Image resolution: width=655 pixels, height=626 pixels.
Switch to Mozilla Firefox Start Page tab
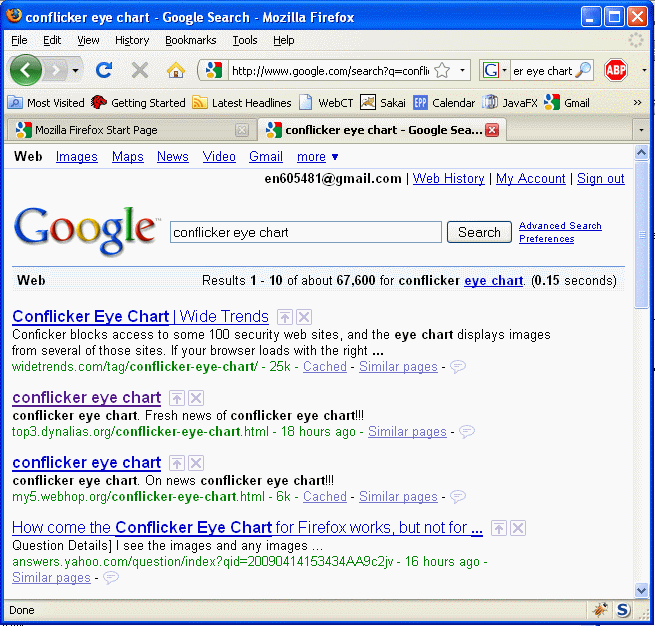(132, 130)
